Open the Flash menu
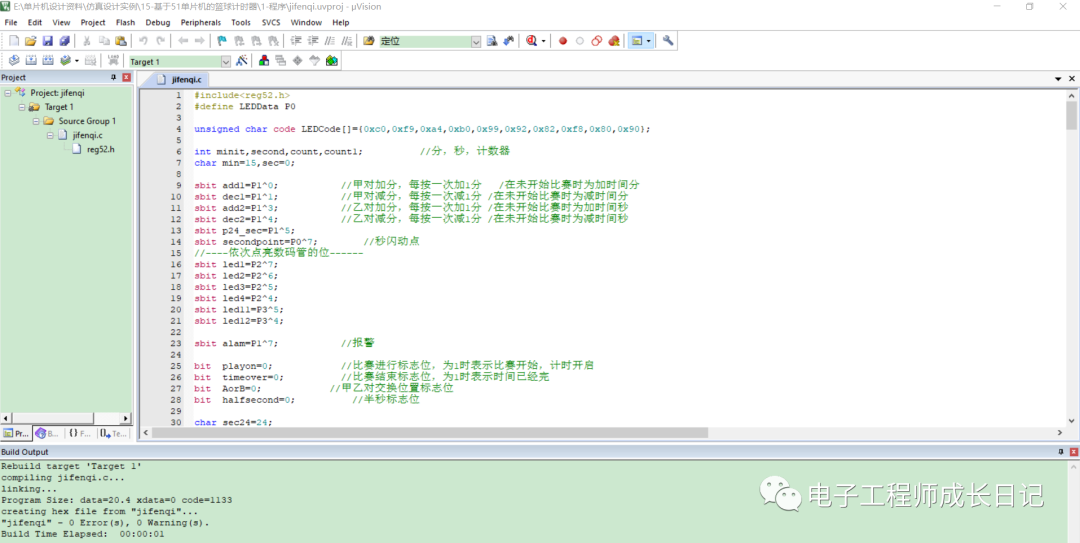Screen dimensions: 1080x543 (125, 22)
